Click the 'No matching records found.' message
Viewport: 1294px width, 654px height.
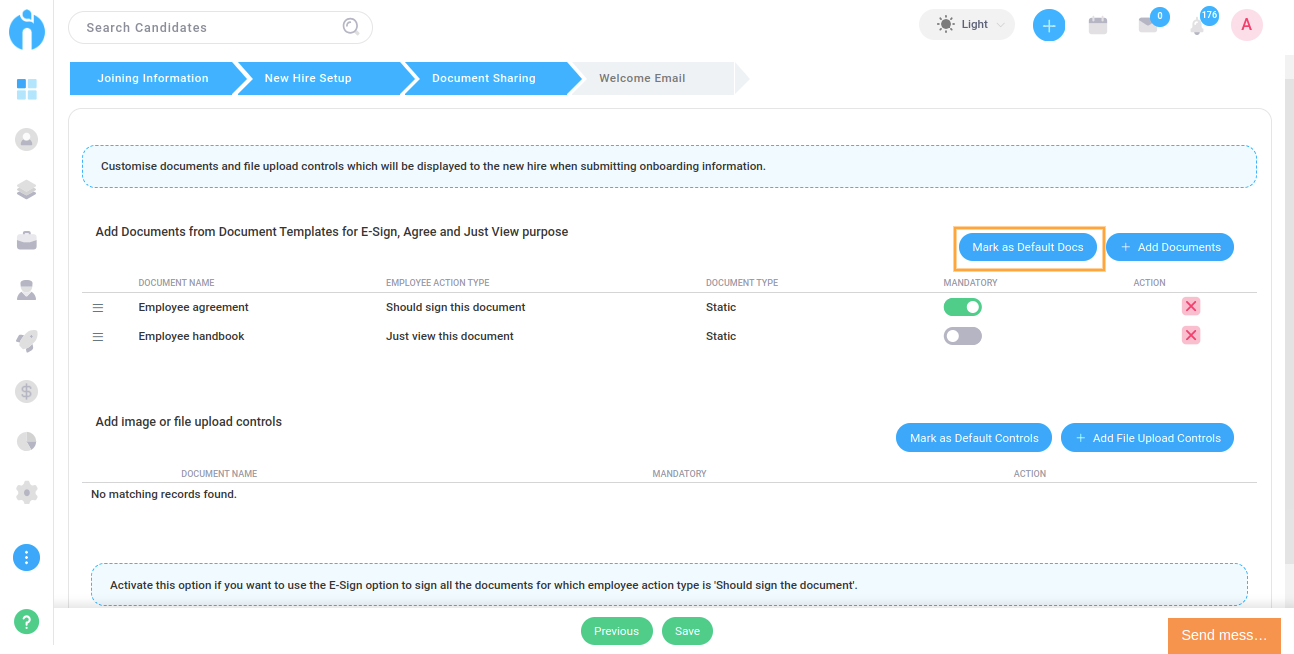click(164, 494)
